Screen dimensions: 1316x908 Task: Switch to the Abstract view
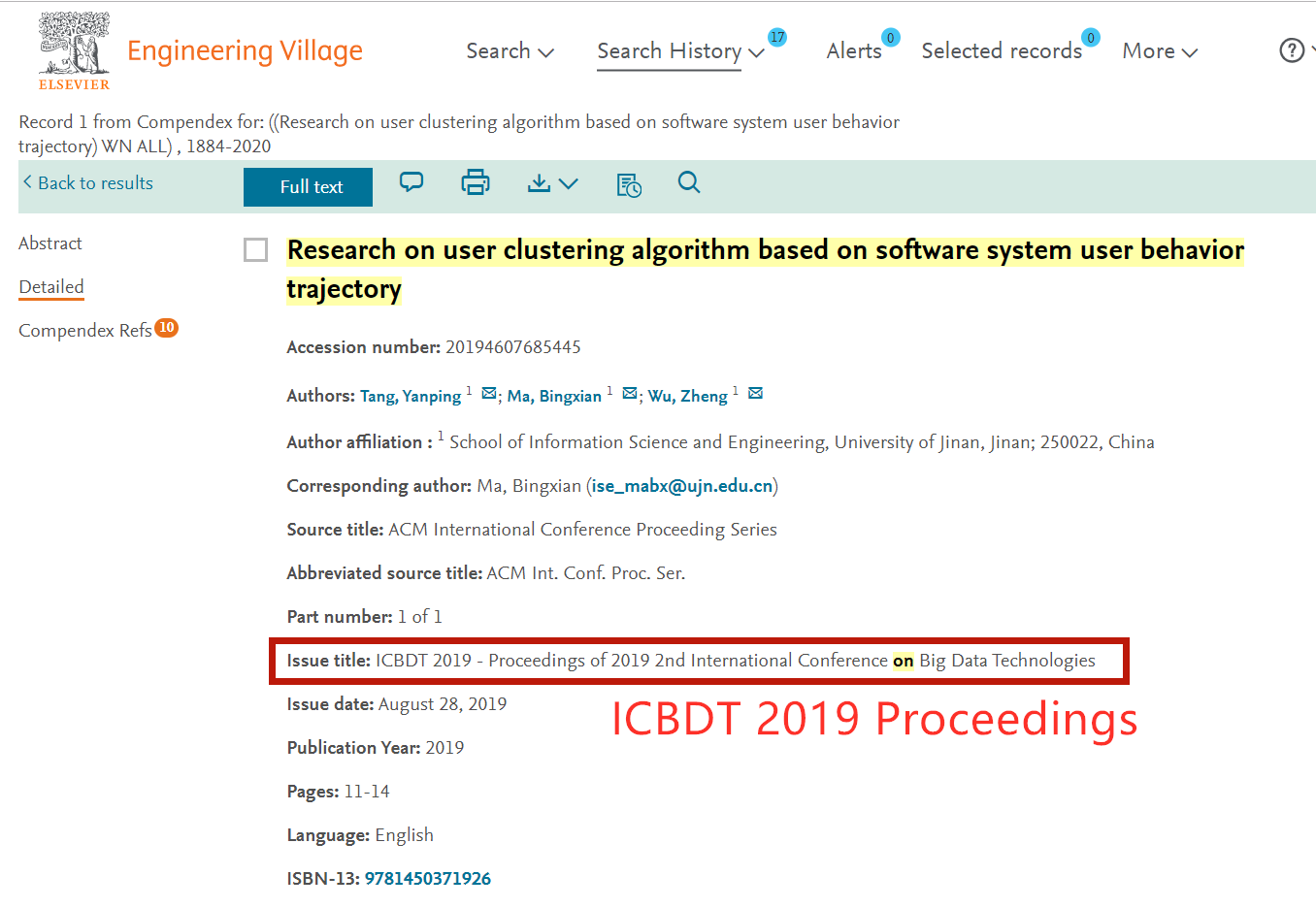(50, 243)
